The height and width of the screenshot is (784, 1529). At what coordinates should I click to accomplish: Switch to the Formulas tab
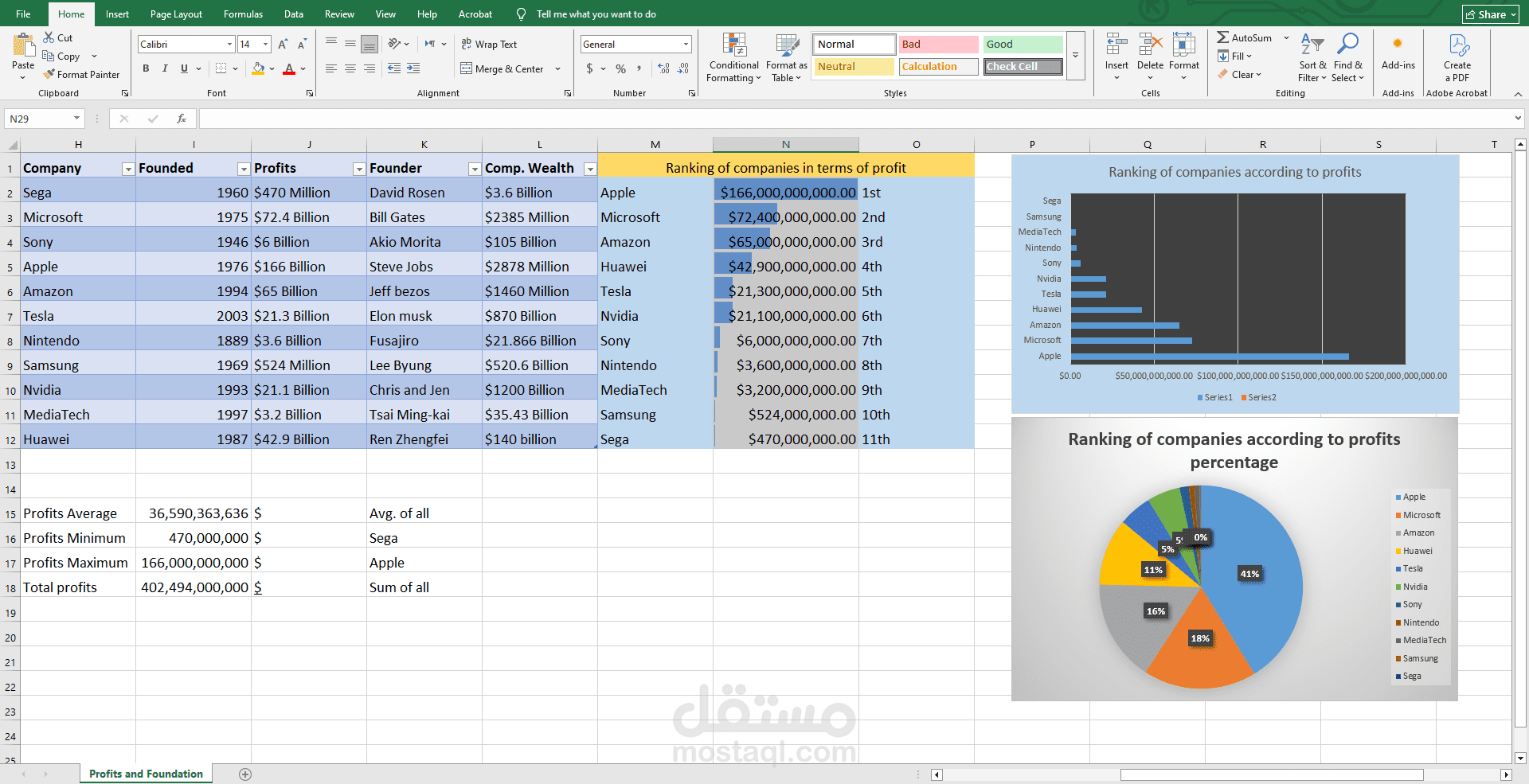(243, 14)
